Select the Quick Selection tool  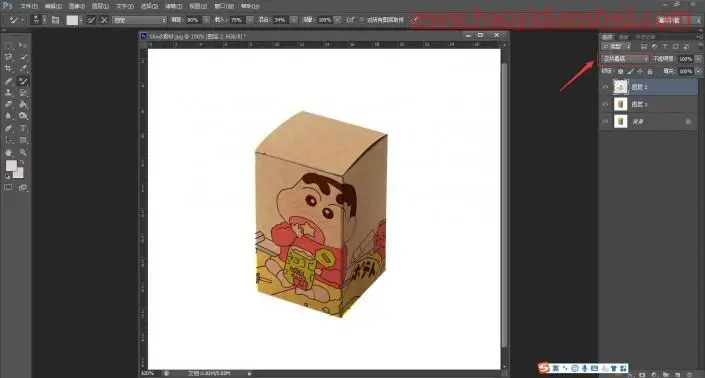coord(23,57)
